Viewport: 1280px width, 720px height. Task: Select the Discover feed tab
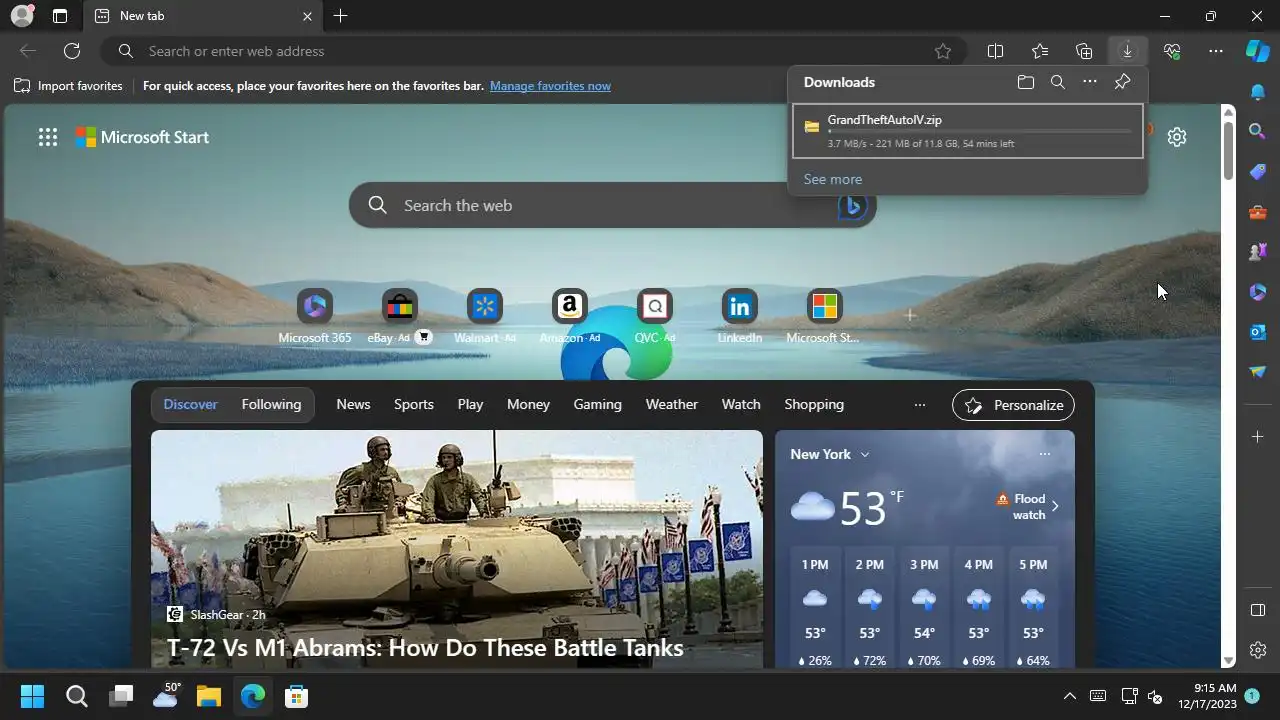190,404
